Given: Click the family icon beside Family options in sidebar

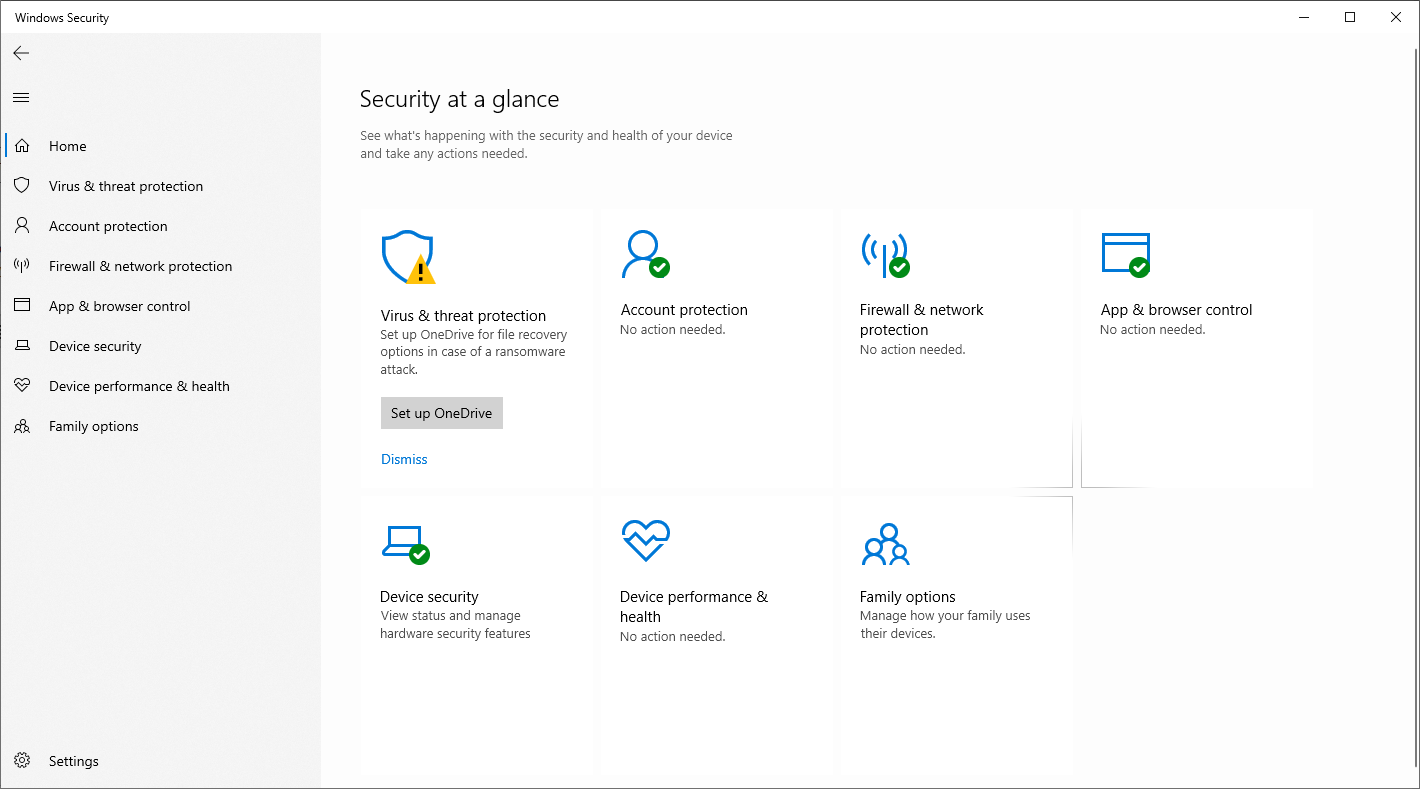Looking at the screenshot, I should pos(22,426).
